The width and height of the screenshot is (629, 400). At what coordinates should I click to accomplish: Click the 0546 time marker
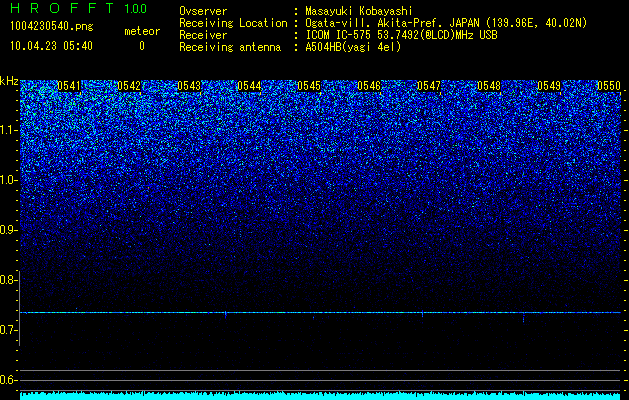coord(369,86)
